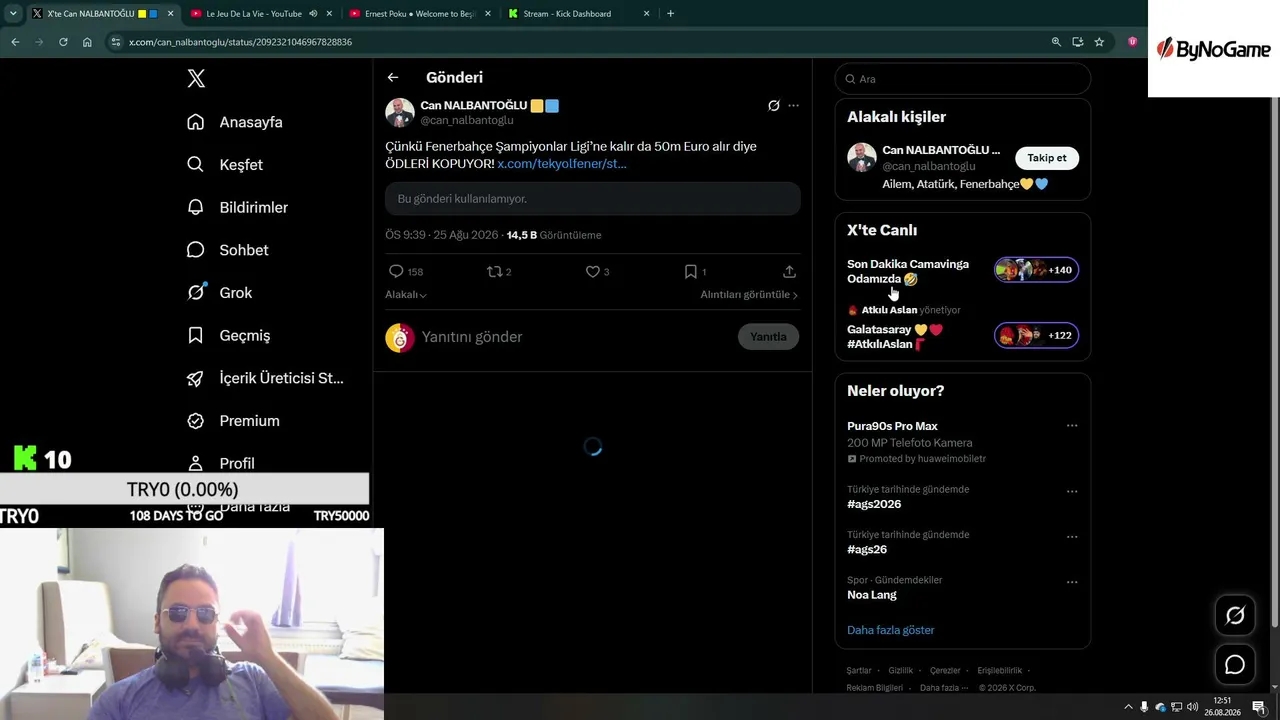
Task: Close the Ernest Poku tab
Action: point(488,14)
